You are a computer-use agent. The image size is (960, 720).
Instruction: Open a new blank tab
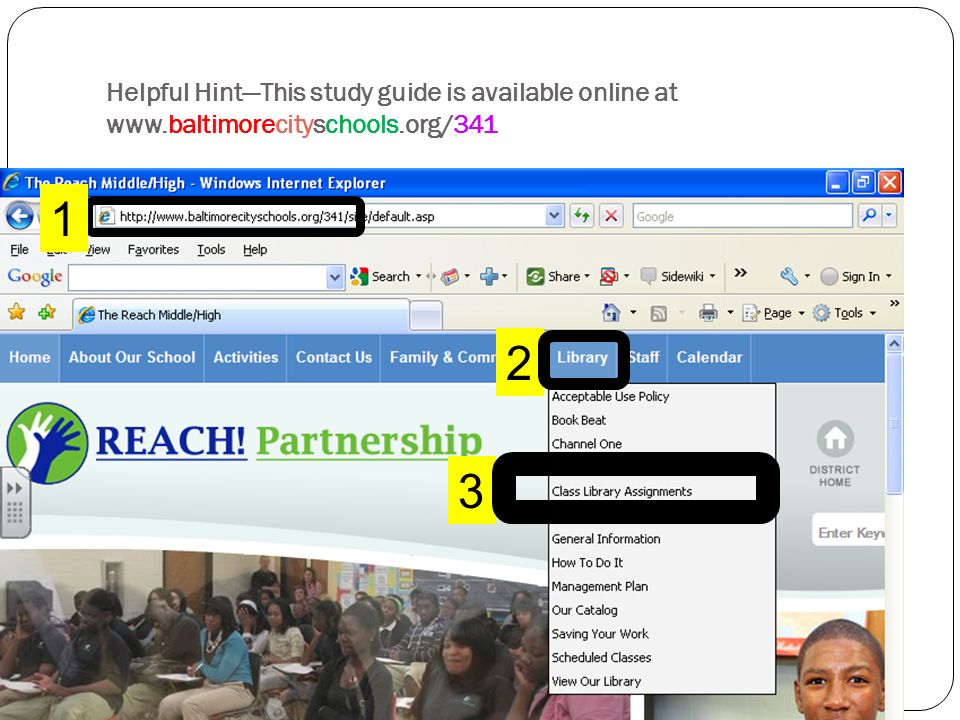[426, 316]
